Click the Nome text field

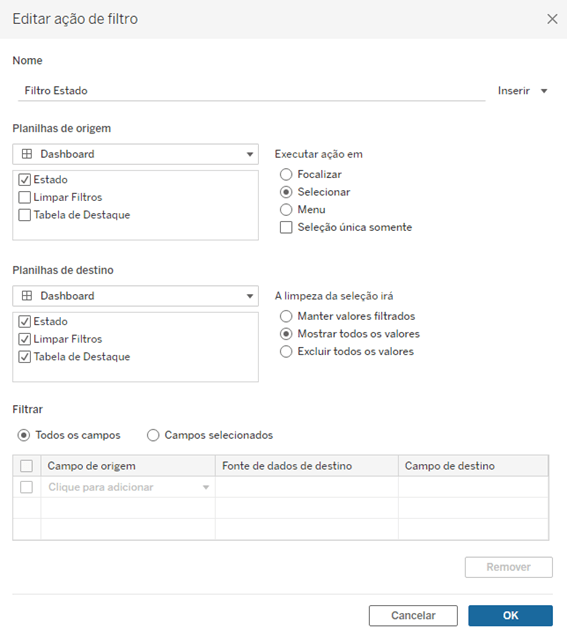tap(251, 91)
